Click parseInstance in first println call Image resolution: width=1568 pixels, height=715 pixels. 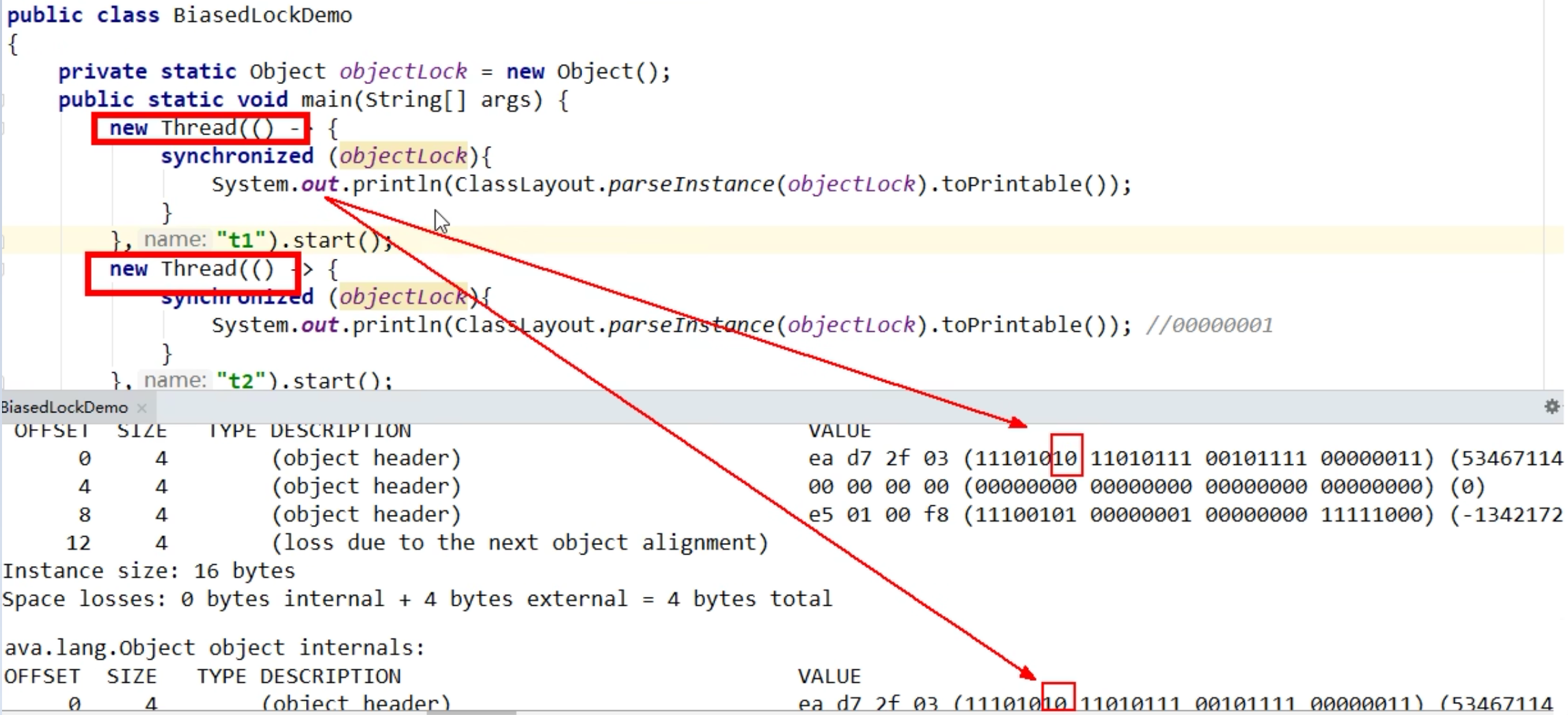point(690,184)
